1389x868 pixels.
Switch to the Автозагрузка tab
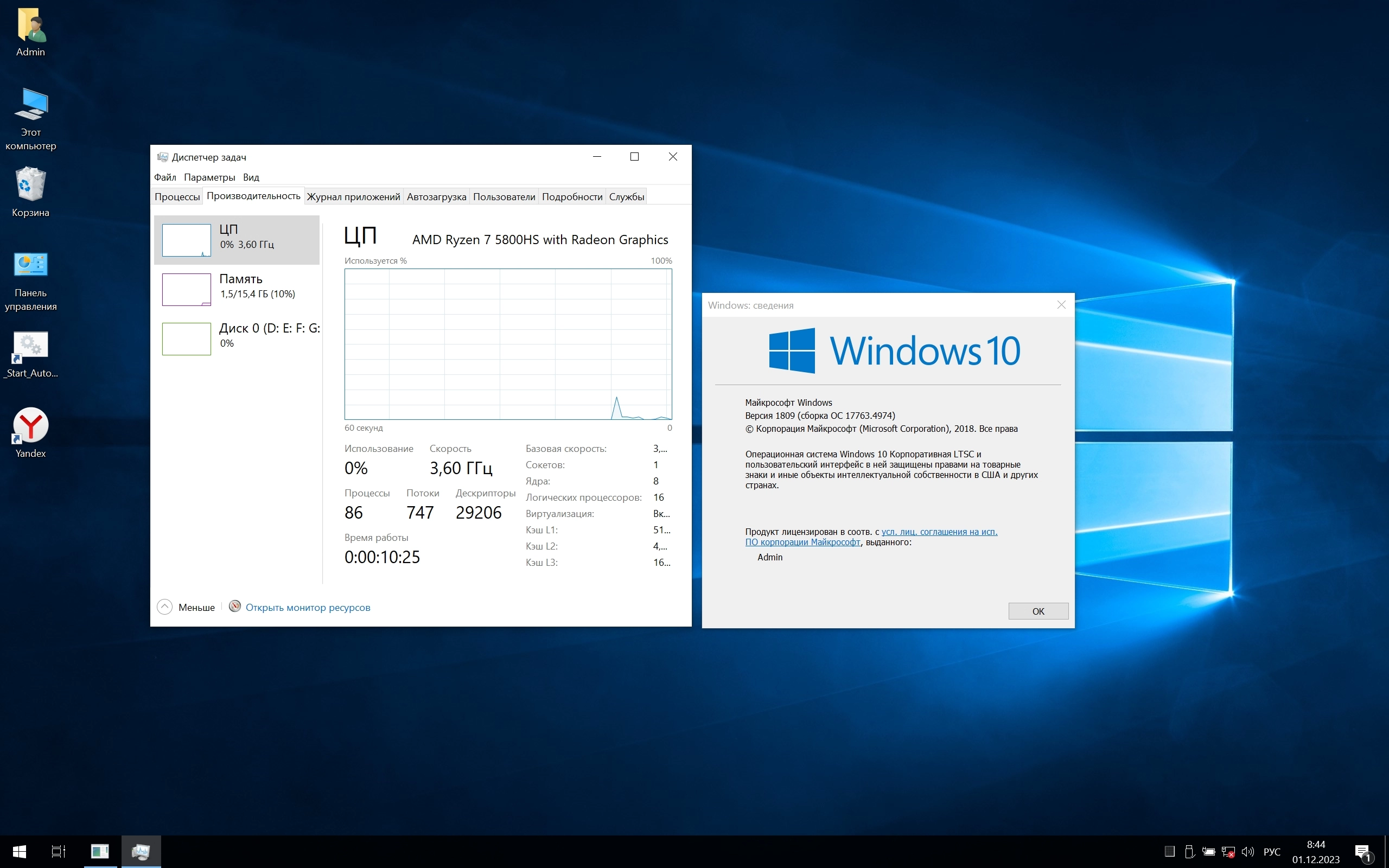coord(436,197)
